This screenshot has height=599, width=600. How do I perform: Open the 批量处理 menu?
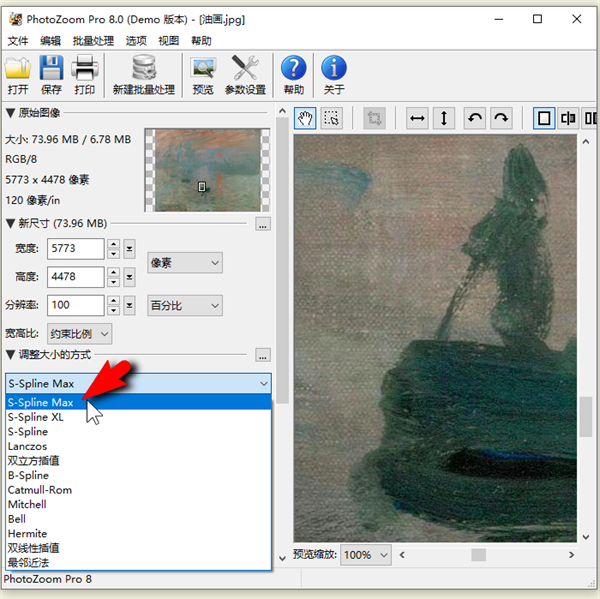93,41
